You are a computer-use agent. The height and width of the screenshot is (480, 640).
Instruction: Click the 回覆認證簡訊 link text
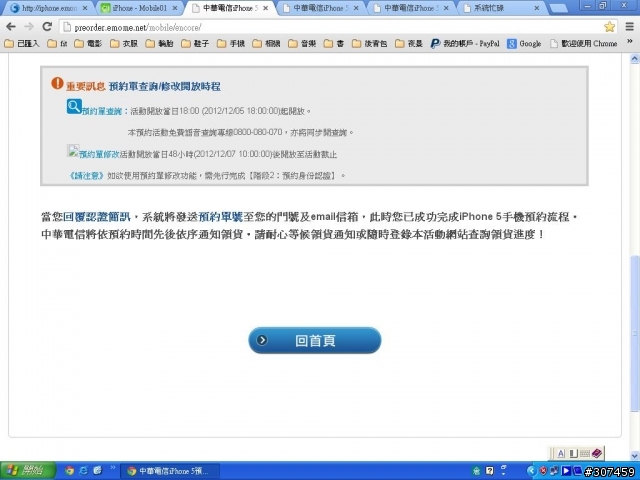(x=97, y=217)
